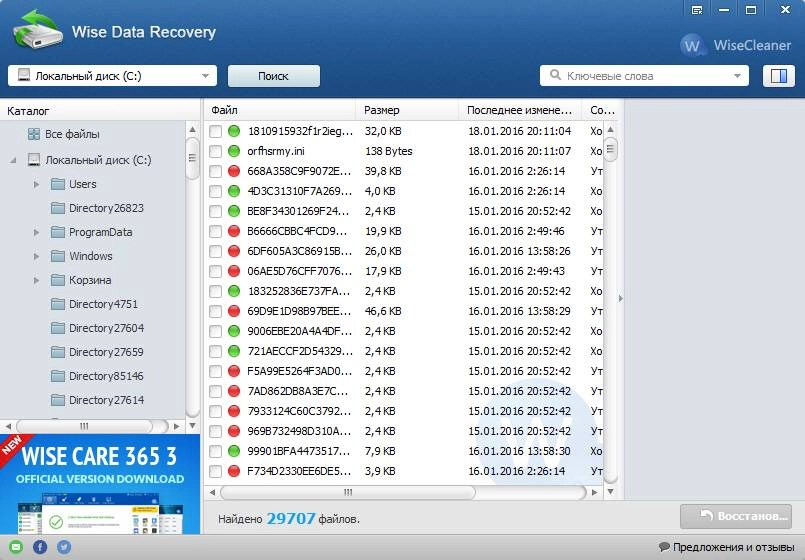Click the green status dot of 99901BFA4473517
This screenshot has width=805, height=560.
(234, 451)
